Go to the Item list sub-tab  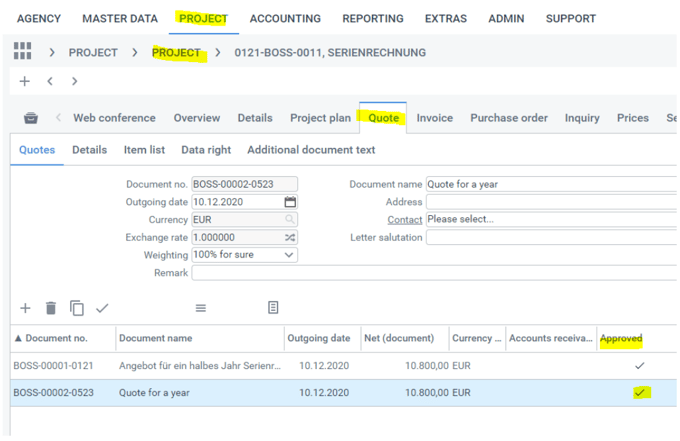[144, 150]
